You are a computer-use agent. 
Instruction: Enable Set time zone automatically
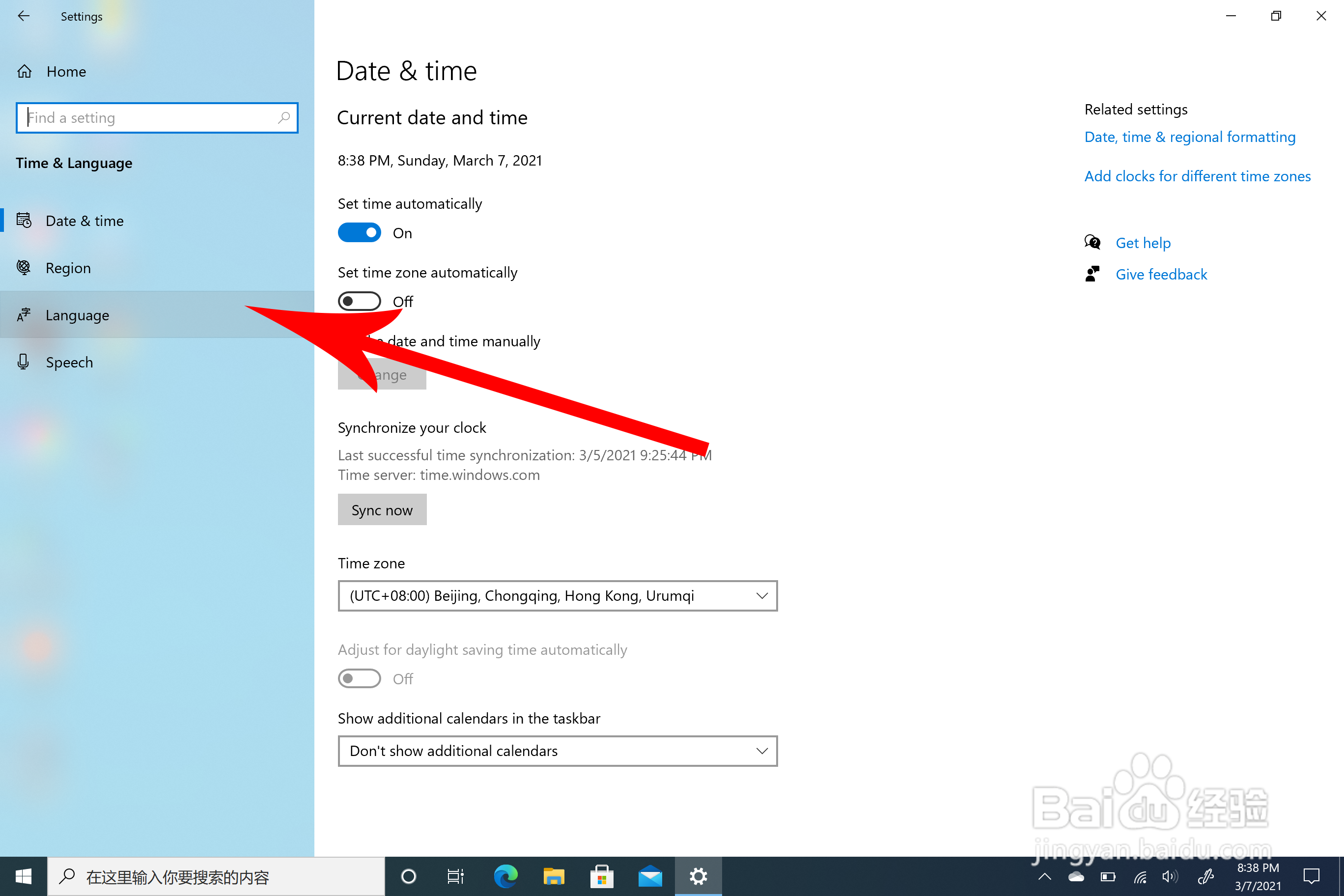pos(360,301)
